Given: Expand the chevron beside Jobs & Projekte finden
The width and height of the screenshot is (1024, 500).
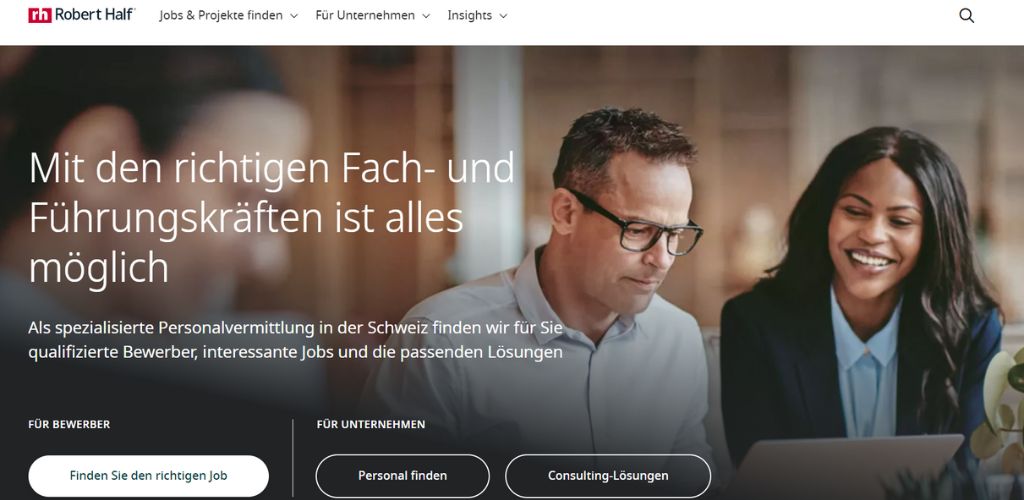Looking at the screenshot, I should tap(294, 16).
